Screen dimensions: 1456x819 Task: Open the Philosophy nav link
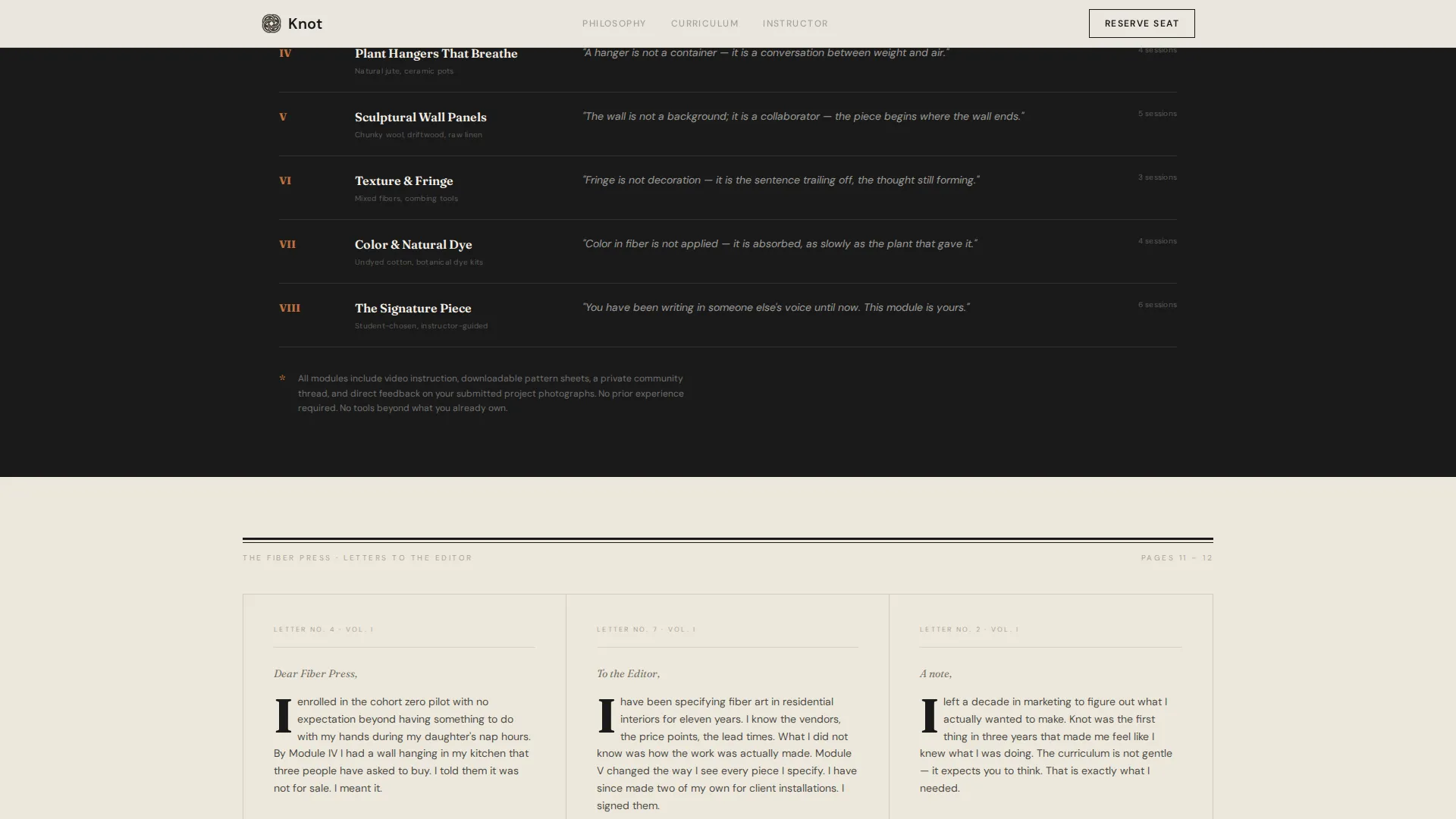pyautogui.click(x=614, y=24)
